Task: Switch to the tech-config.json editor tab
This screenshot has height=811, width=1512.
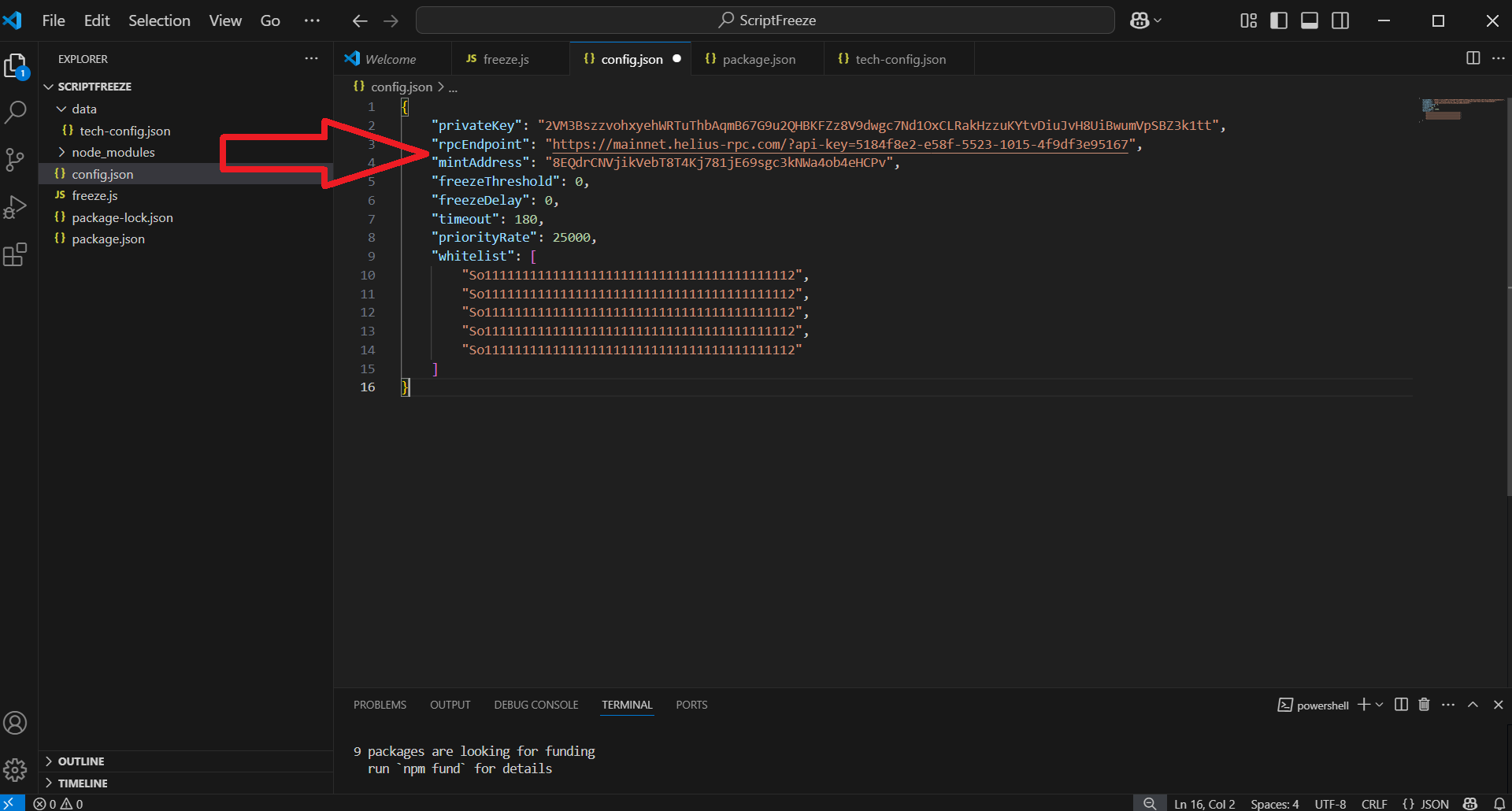Action: 900,59
